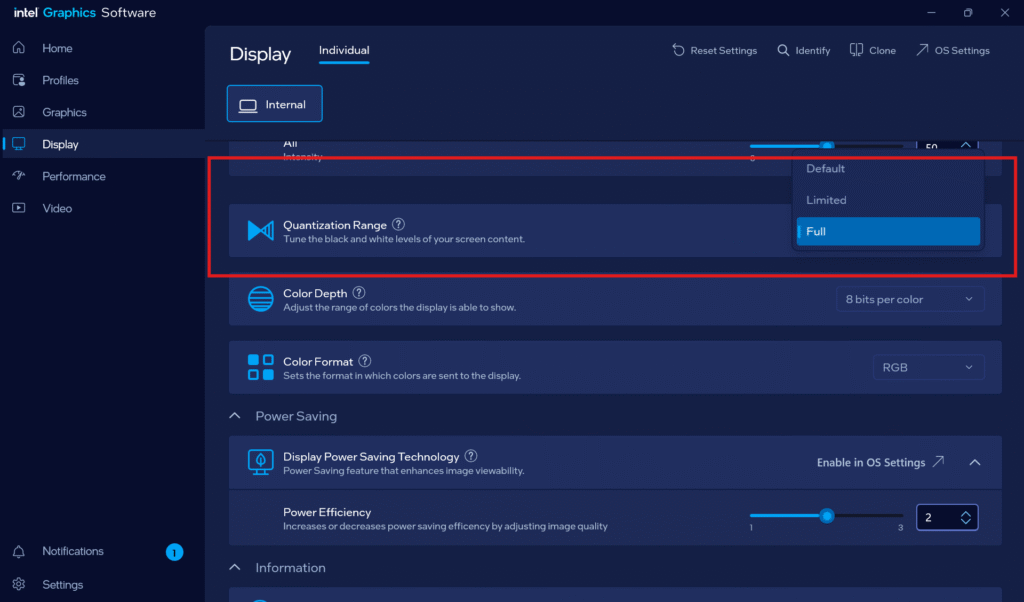
Task: Click the Reset Settings circular arrow icon
Action: (679, 50)
